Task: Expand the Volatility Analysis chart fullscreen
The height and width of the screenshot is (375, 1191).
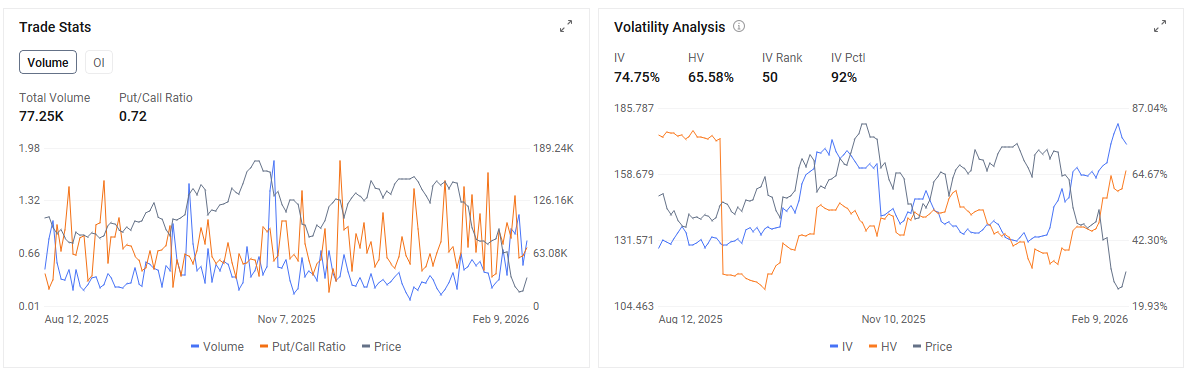Action: [1160, 27]
